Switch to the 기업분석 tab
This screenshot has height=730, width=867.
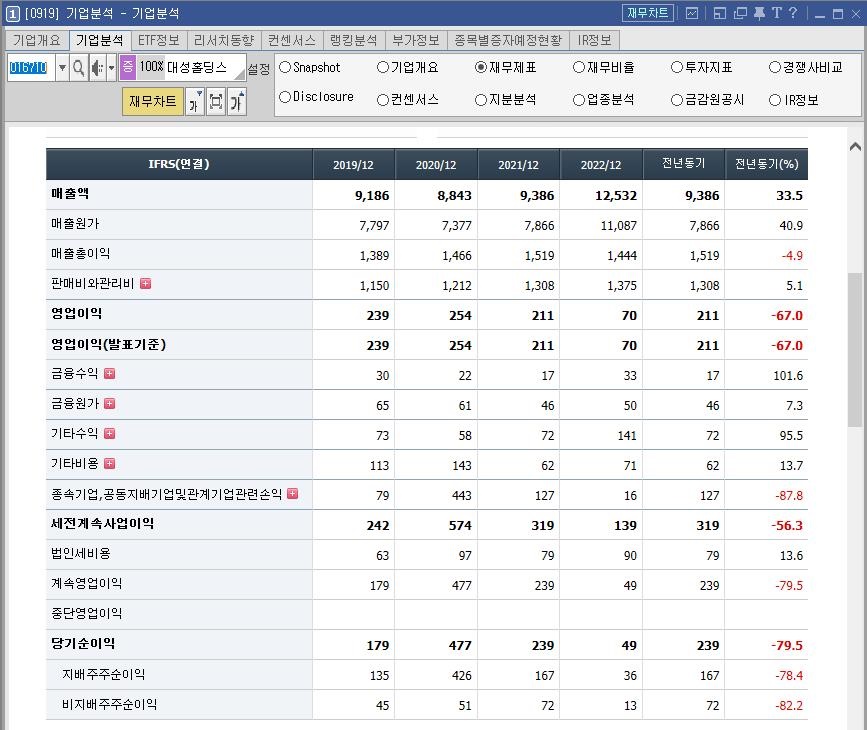click(100, 40)
